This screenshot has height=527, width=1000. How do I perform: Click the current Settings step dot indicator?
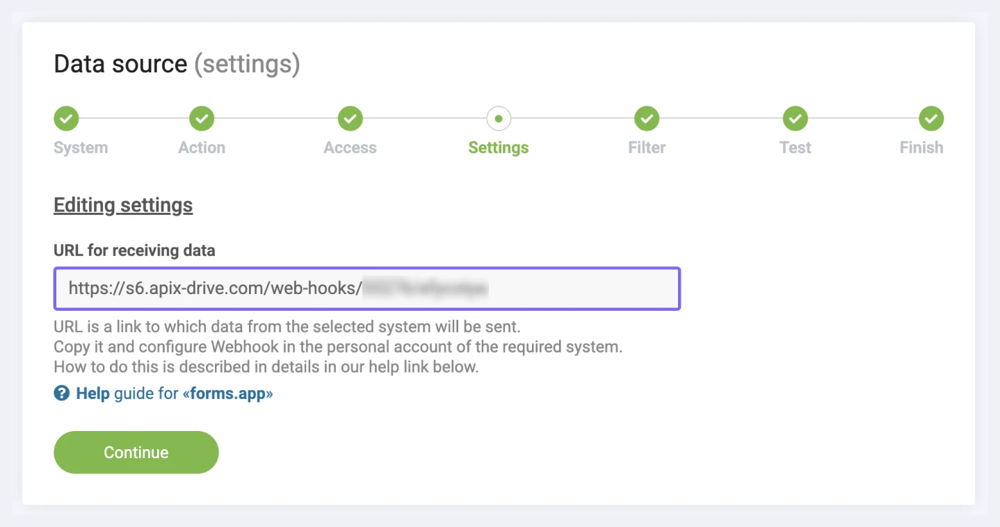pos(498,119)
